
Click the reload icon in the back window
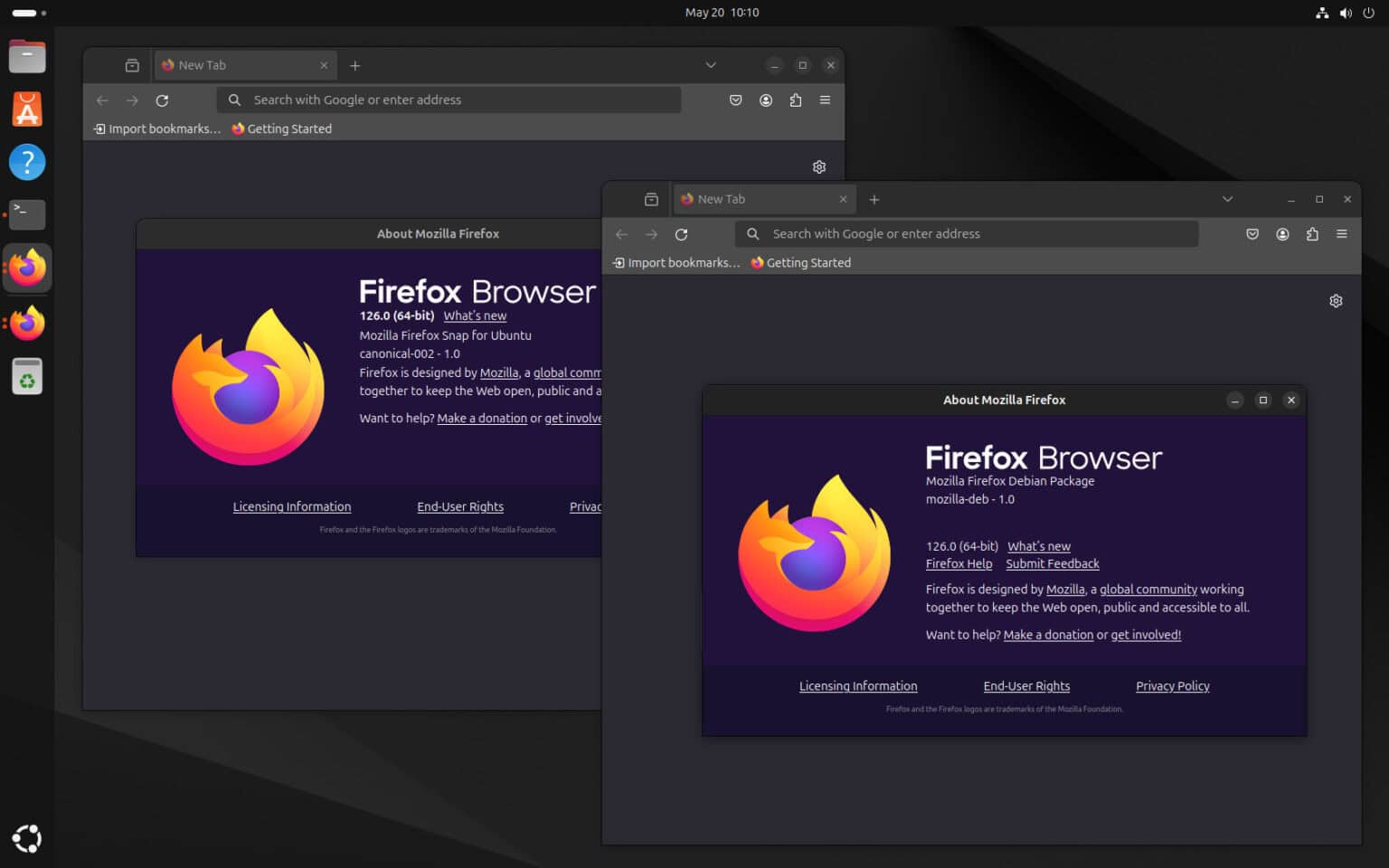pyautogui.click(x=162, y=100)
